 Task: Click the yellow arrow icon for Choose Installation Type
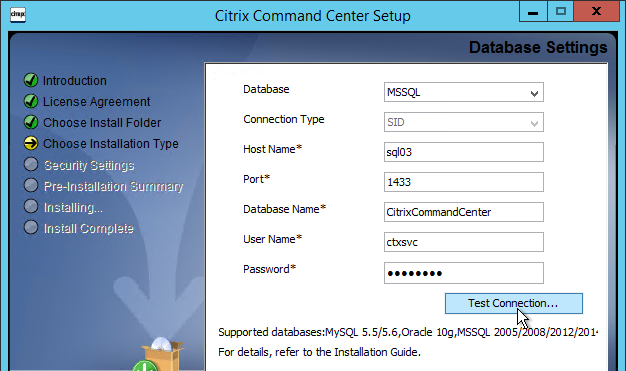tap(31, 143)
